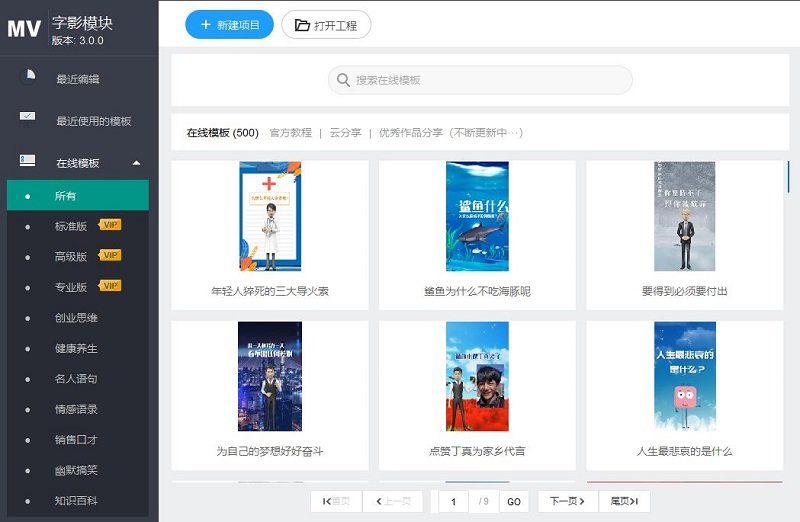Viewport: 800px width, 522px height.
Task: Click the magnifier icon in search box
Action: (x=343, y=80)
